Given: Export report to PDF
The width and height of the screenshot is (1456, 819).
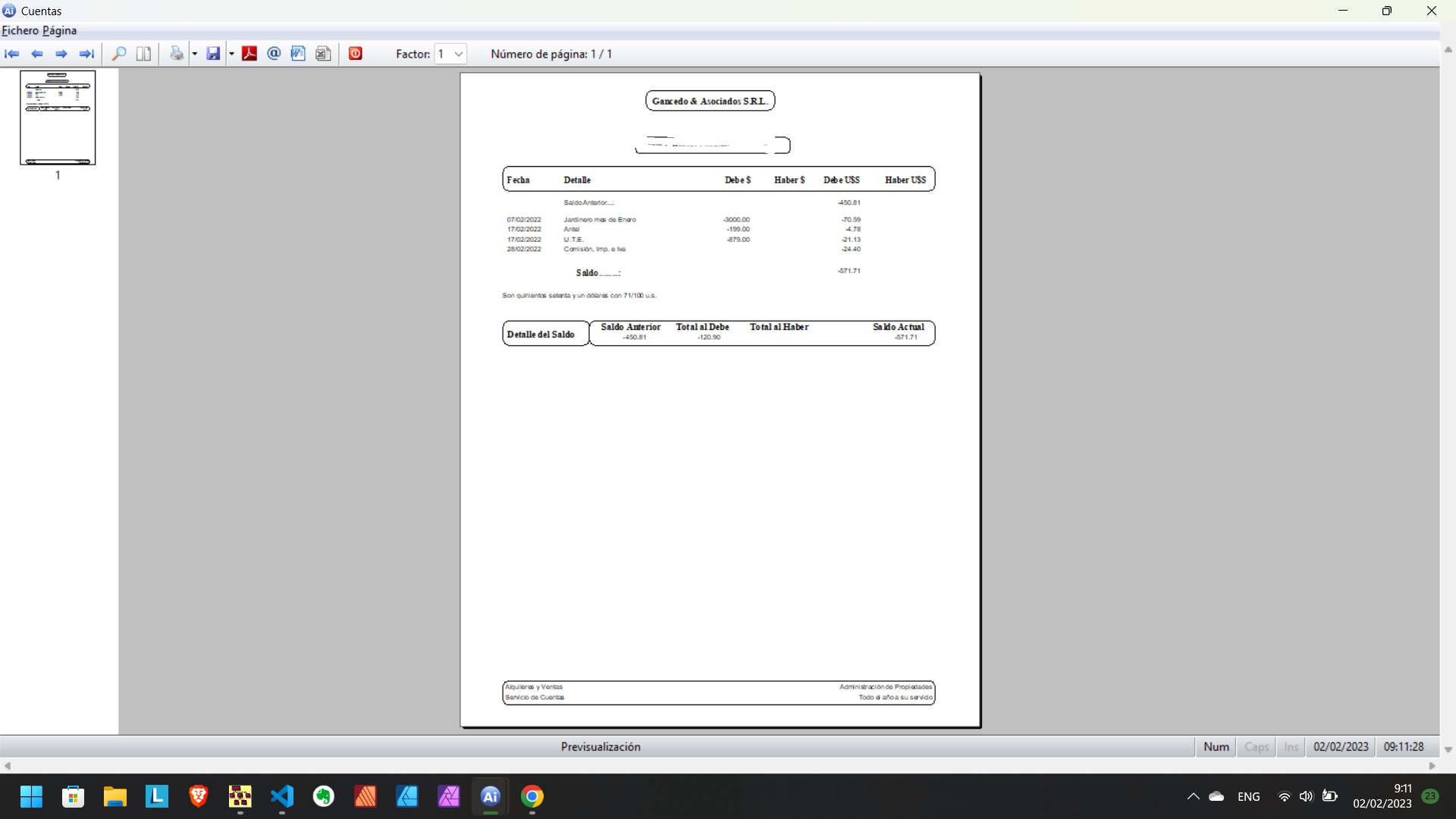Looking at the screenshot, I should click(249, 54).
